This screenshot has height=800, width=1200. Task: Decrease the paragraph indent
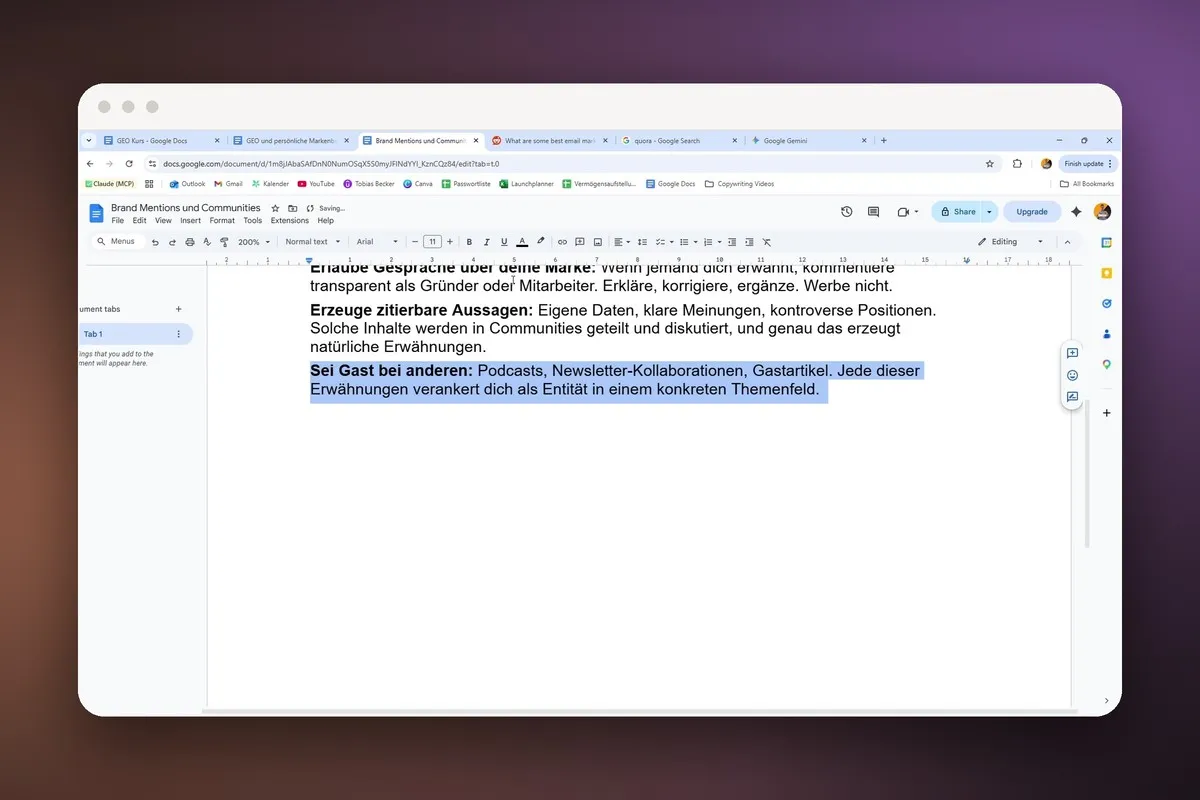point(732,242)
